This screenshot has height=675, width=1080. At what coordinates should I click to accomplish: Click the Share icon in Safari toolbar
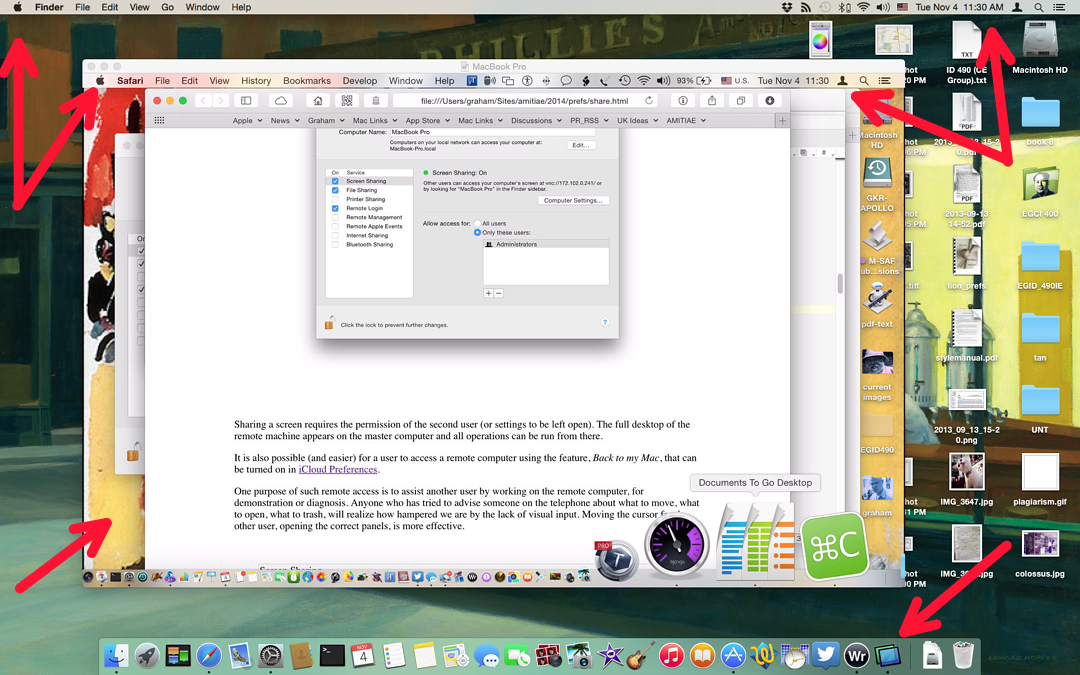[712, 101]
